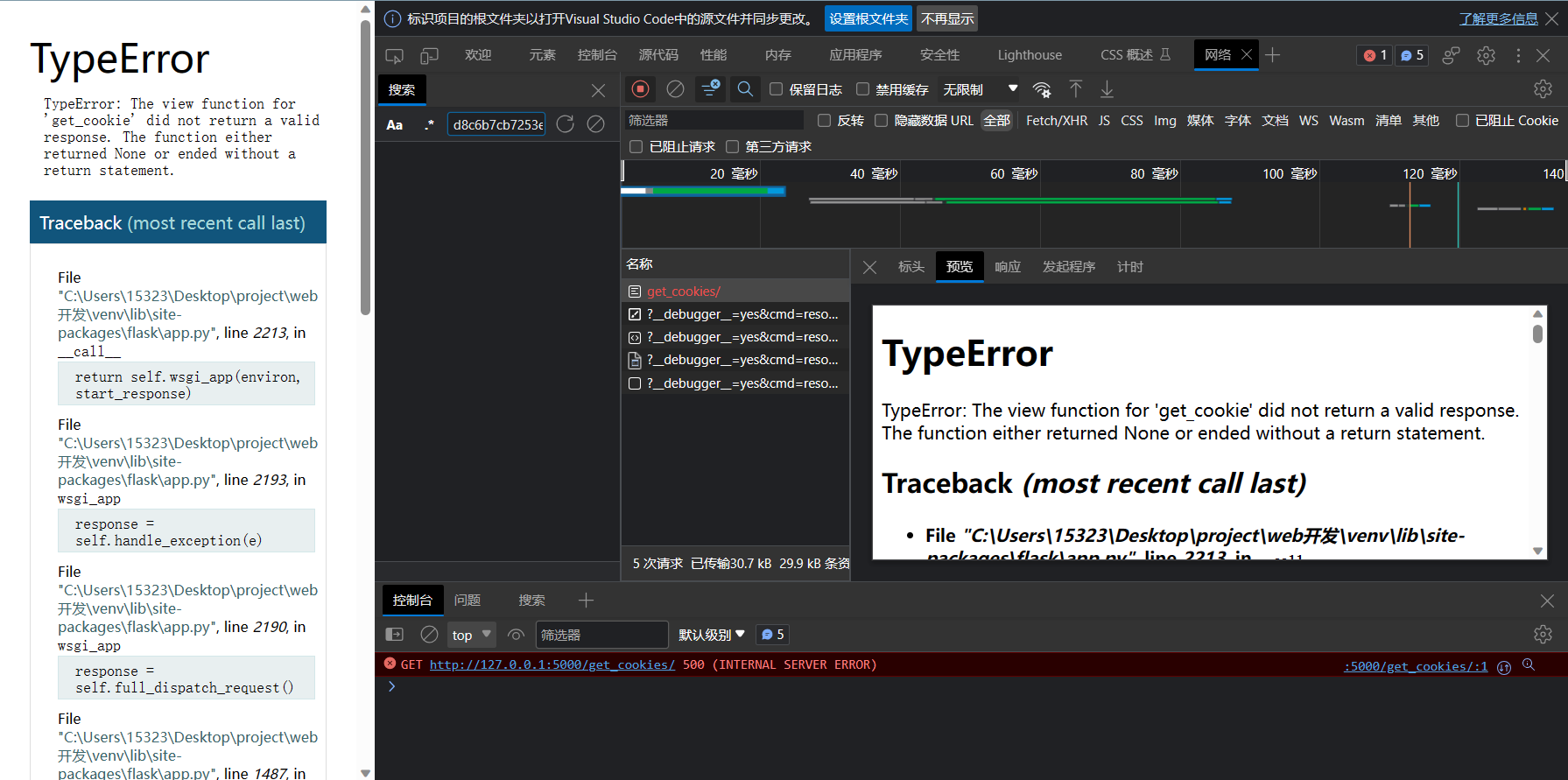Open DevTools settings gear icon
Viewport: 1568px width, 780px height.
(x=1486, y=55)
